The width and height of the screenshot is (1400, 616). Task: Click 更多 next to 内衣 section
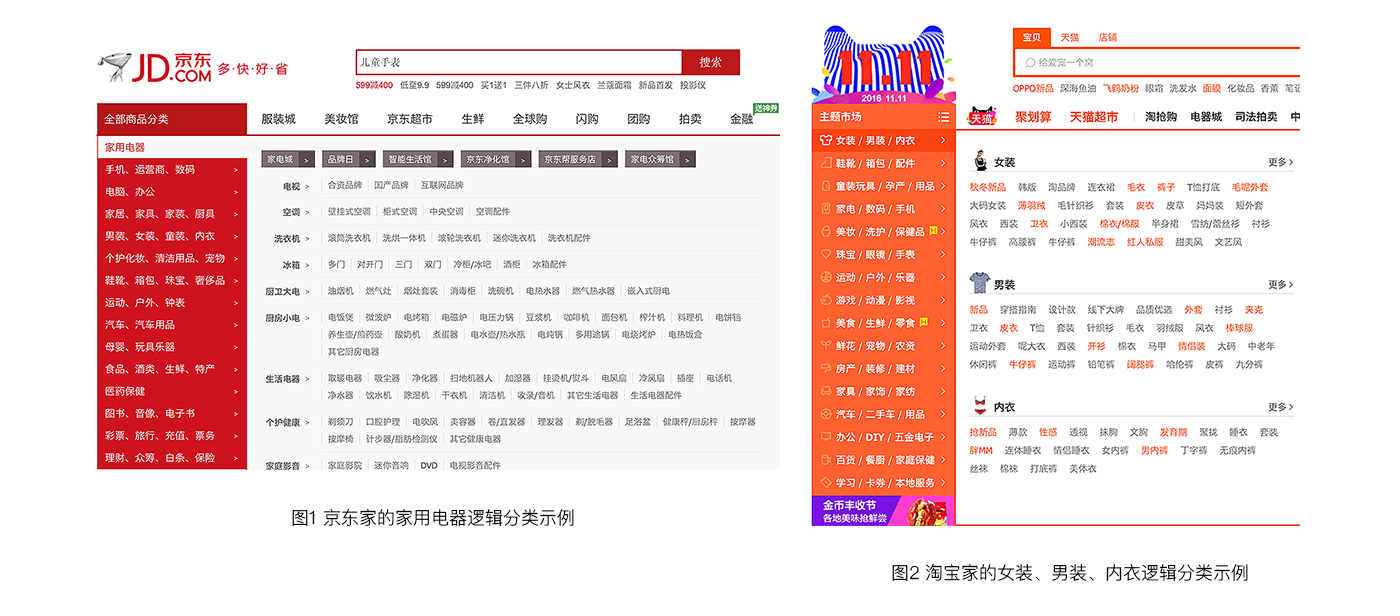(x=1280, y=407)
